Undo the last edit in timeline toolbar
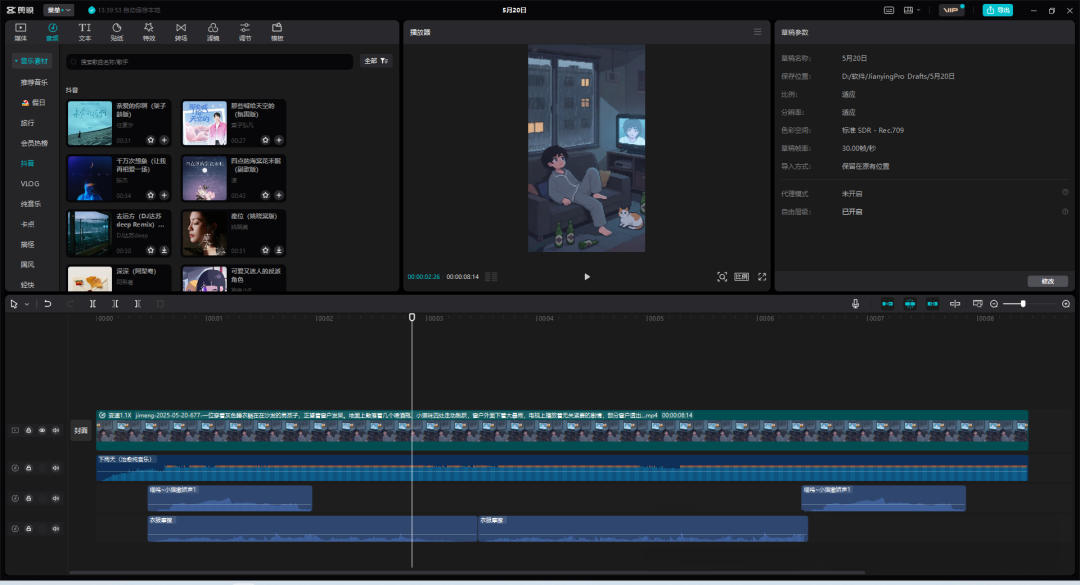Screen dimensions: 1080x585 click(x=48, y=304)
